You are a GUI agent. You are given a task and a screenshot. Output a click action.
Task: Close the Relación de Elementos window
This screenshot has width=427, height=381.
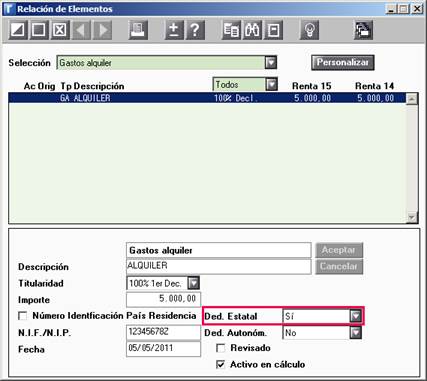(417, 9)
